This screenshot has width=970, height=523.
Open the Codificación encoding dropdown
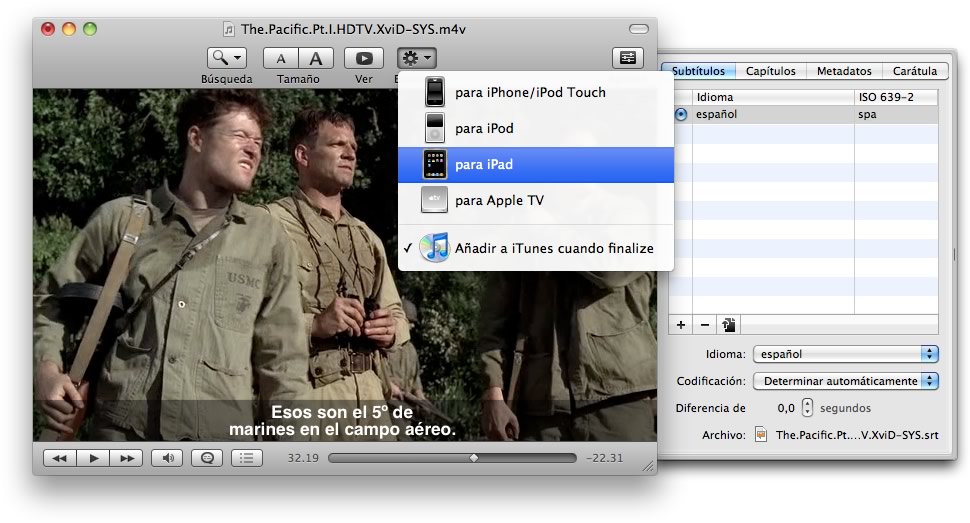[x=846, y=381]
